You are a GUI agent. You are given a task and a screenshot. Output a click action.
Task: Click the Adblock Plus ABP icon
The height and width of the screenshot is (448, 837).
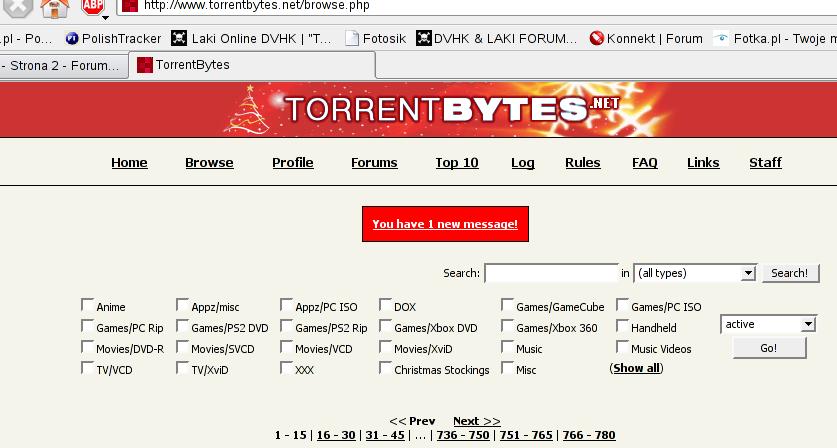(92, 6)
